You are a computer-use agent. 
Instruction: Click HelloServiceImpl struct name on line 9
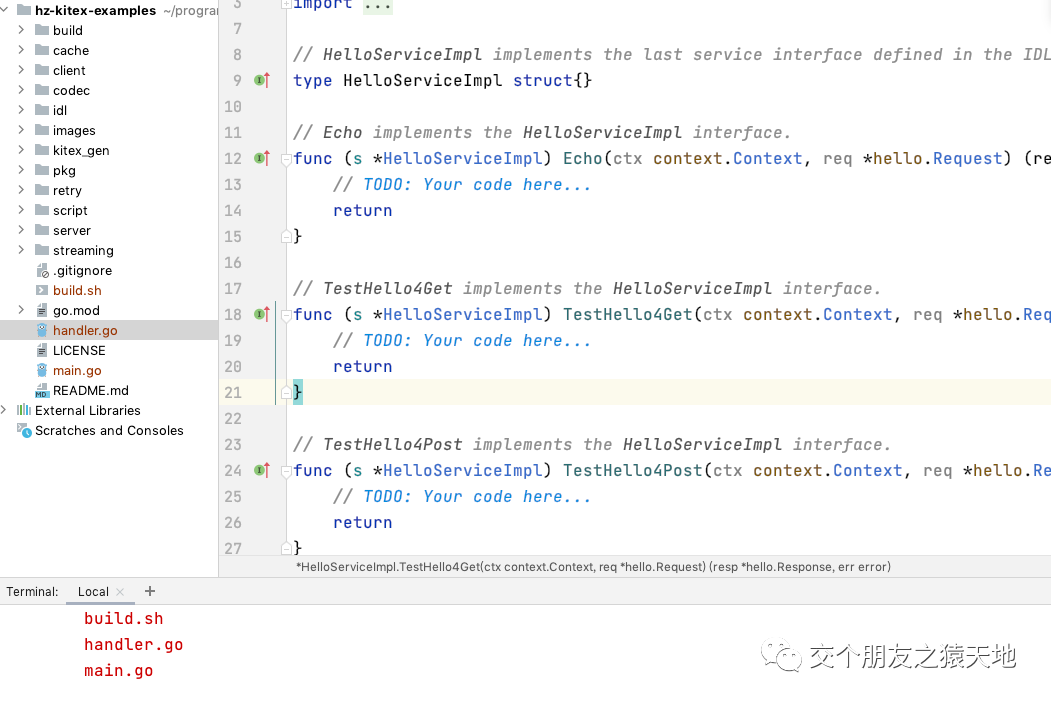coord(422,80)
